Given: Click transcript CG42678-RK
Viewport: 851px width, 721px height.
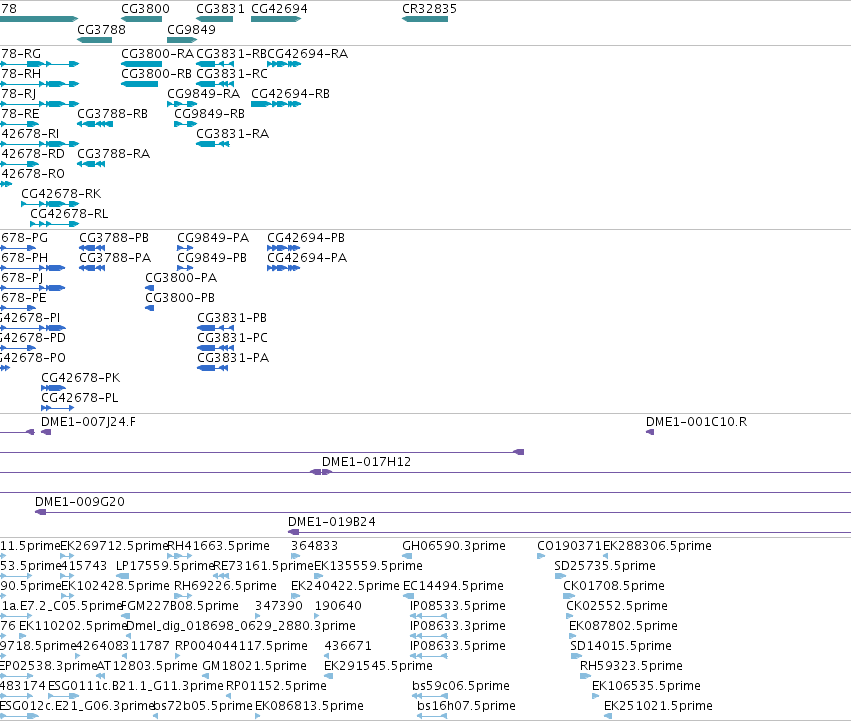Looking at the screenshot, I should tap(50, 204).
